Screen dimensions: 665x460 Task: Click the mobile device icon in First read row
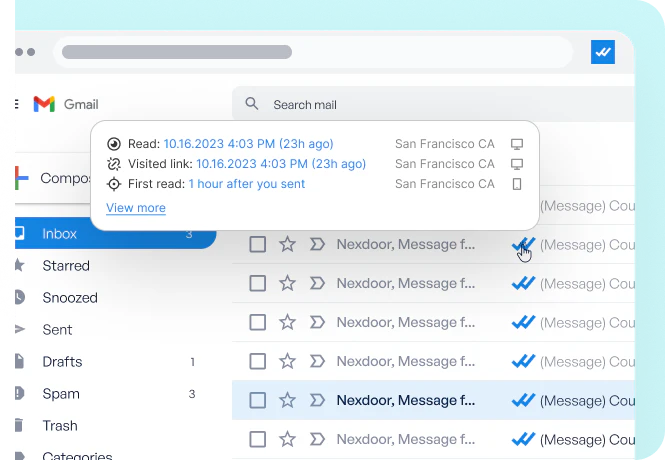pyautogui.click(x=517, y=184)
